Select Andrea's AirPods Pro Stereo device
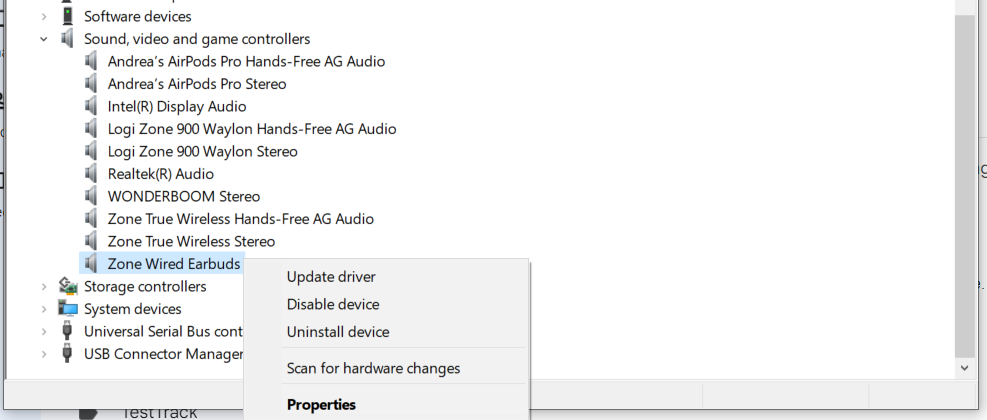Image resolution: width=987 pixels, height=420 pixels. [197, 84]
